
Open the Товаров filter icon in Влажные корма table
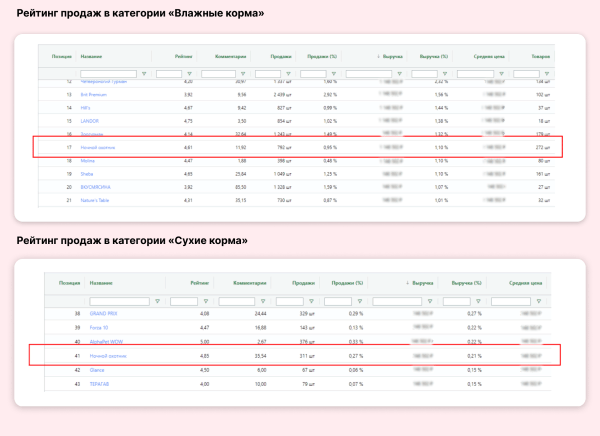coord(547,74)
